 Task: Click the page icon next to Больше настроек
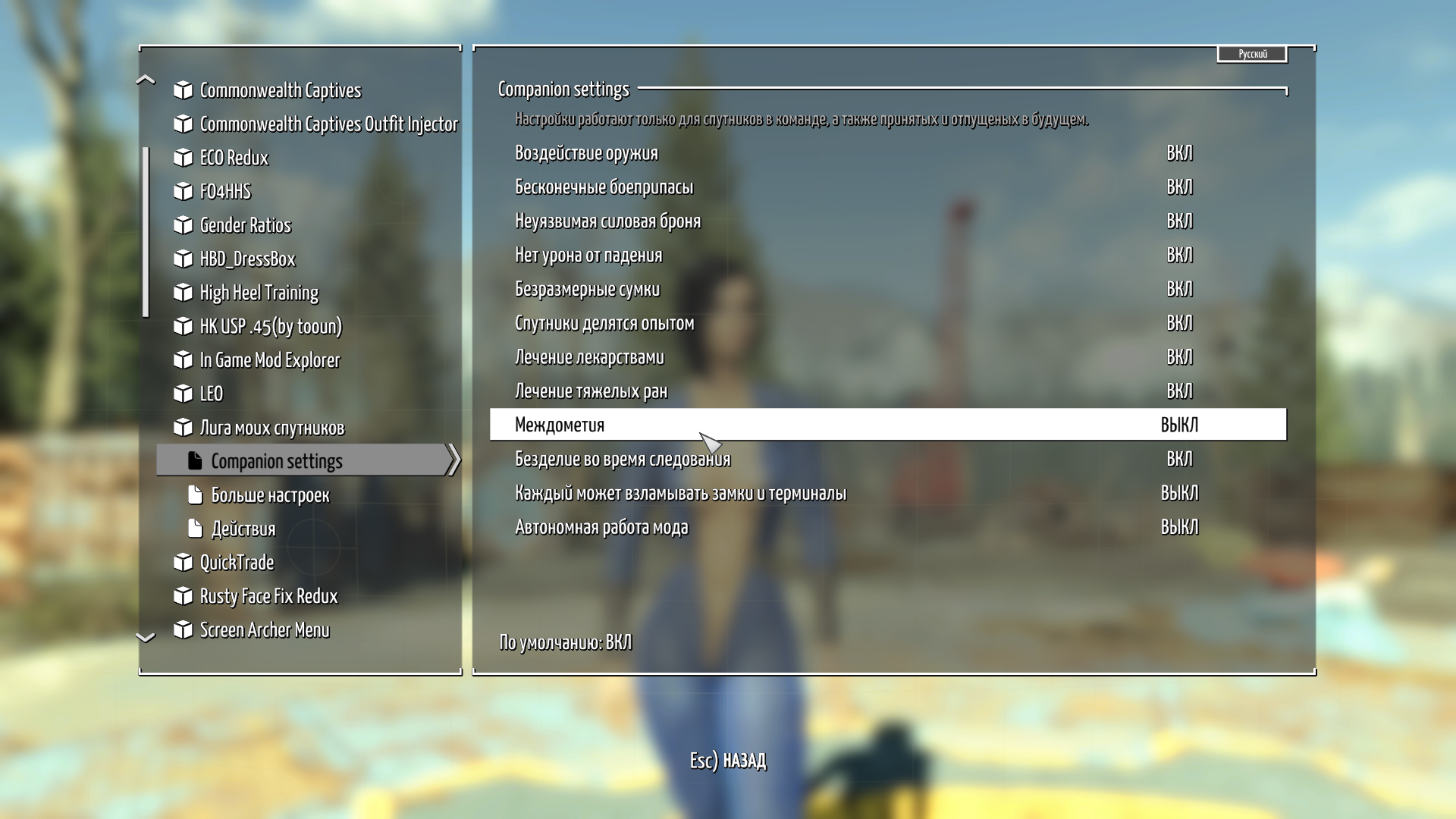click(x=196, y=495)
